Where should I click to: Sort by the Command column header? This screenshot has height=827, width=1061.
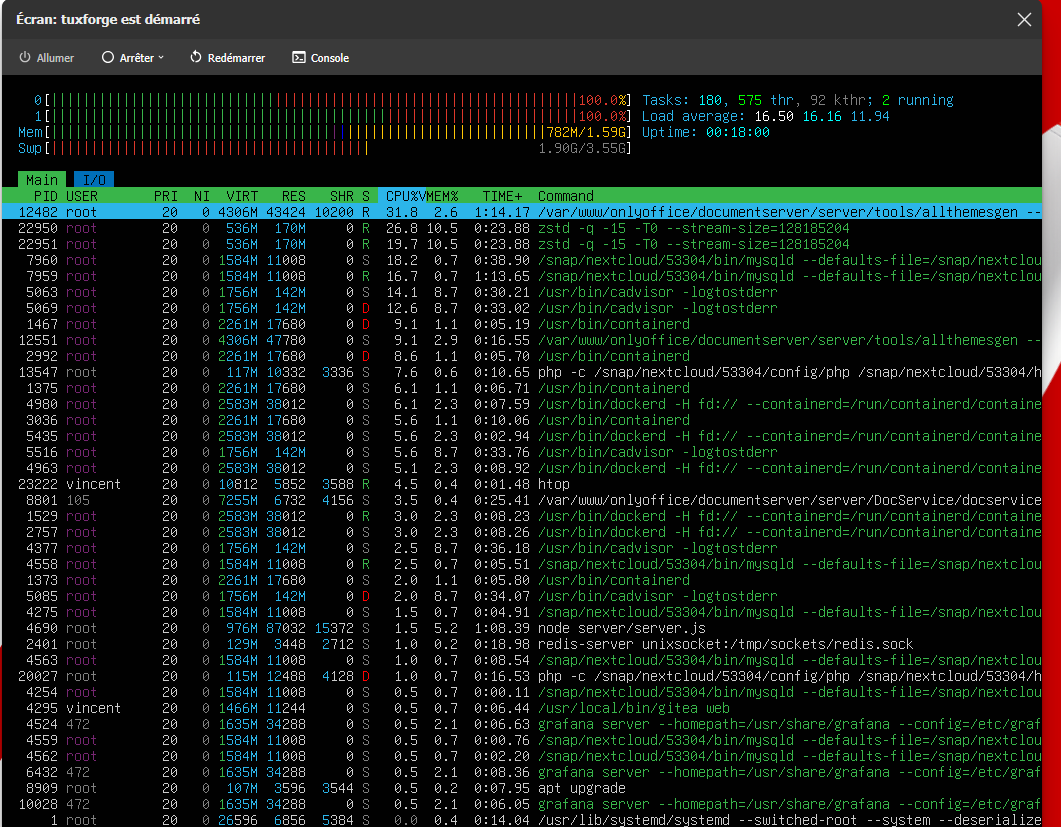coord(566,196)
